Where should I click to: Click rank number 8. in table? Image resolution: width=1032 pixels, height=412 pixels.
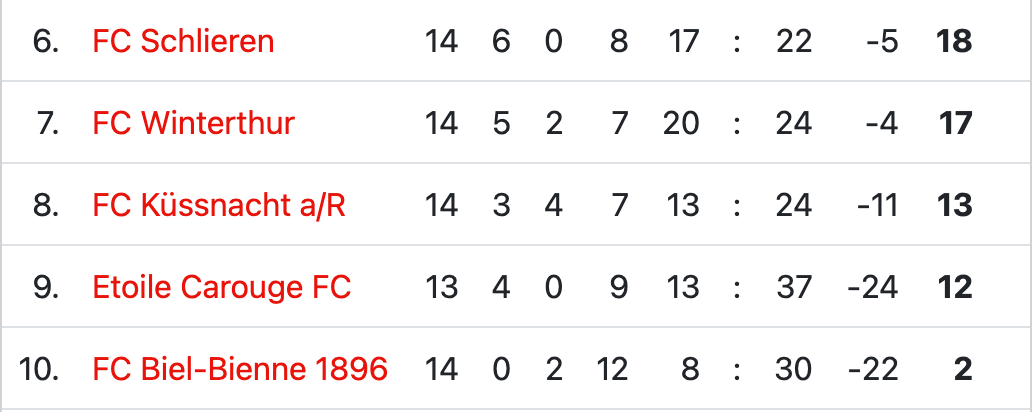pos(45,205)
